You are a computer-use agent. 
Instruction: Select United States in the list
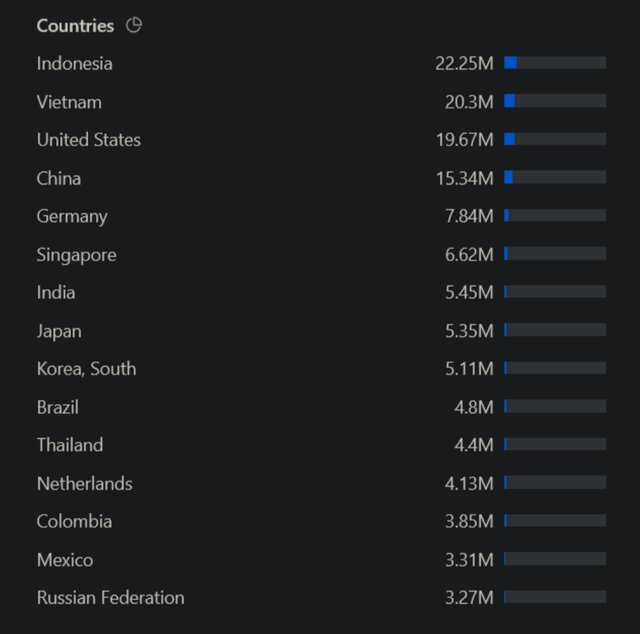pos(88,140)
